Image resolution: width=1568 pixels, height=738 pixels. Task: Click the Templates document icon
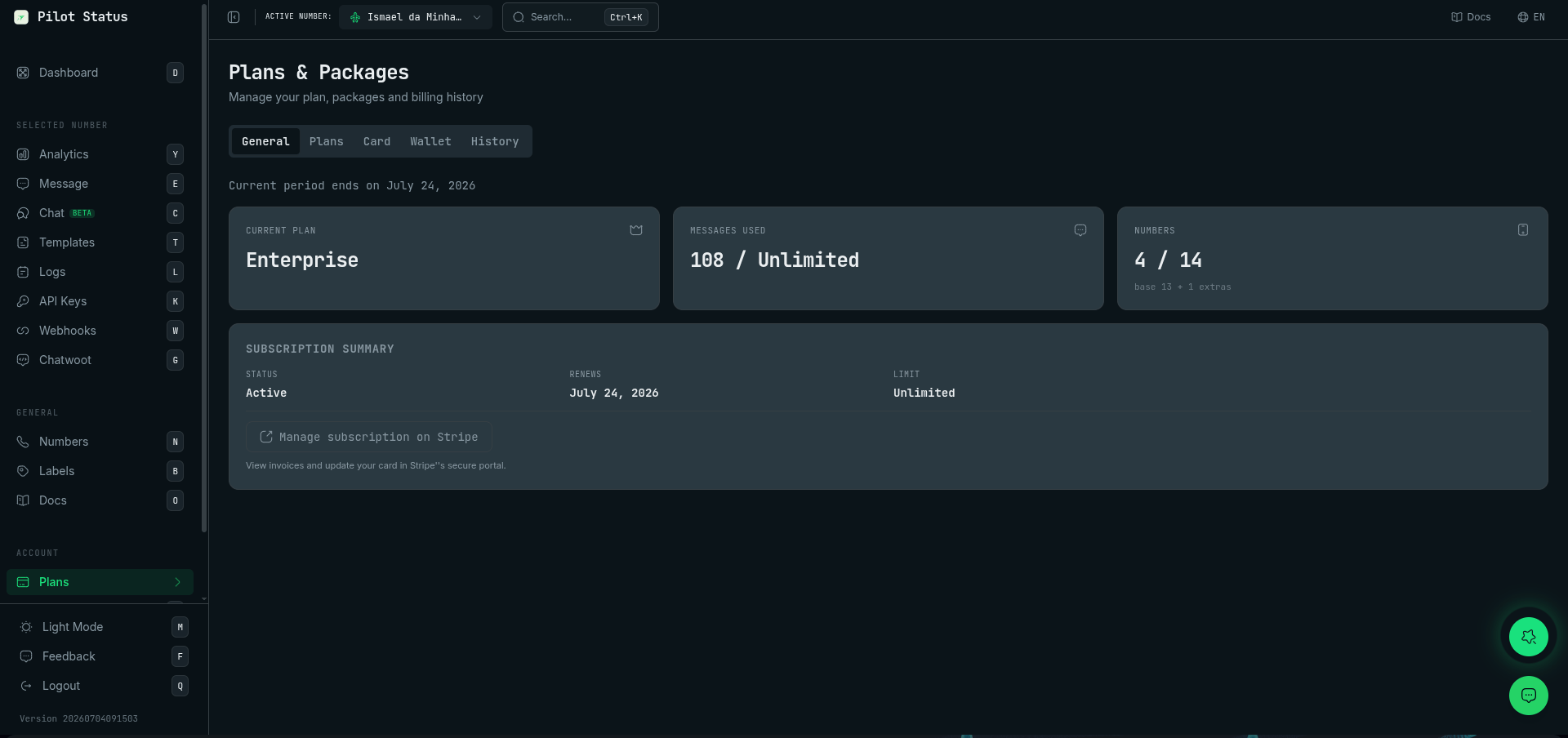pos(23,242)
